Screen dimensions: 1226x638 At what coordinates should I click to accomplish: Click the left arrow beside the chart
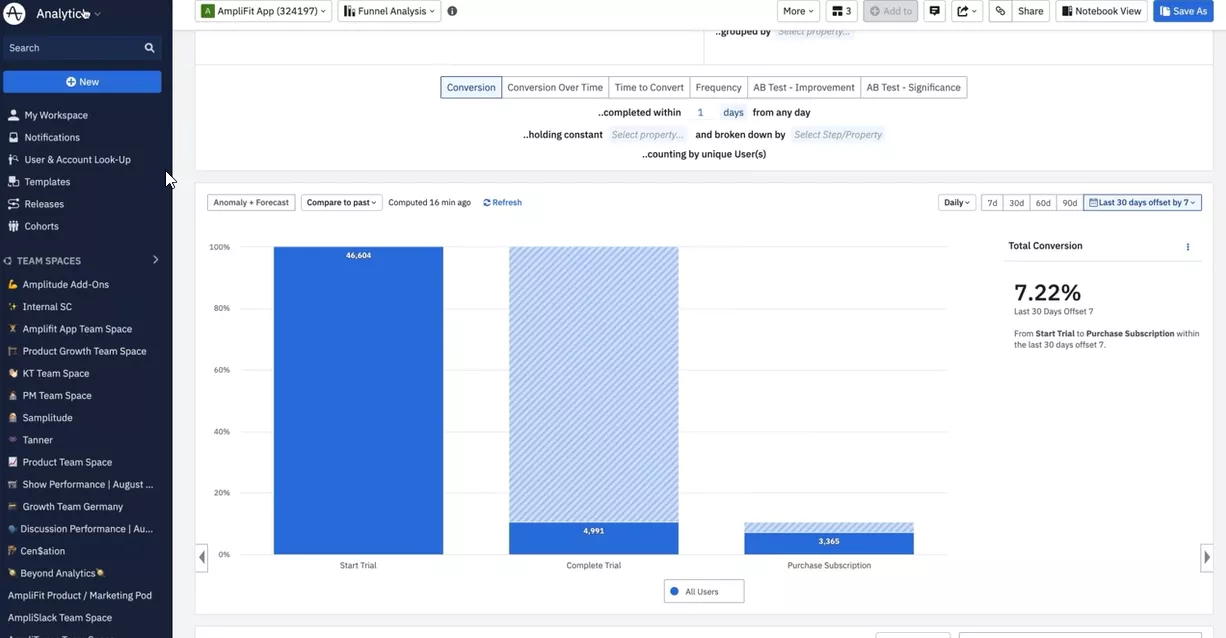click(x=202, y=557)
